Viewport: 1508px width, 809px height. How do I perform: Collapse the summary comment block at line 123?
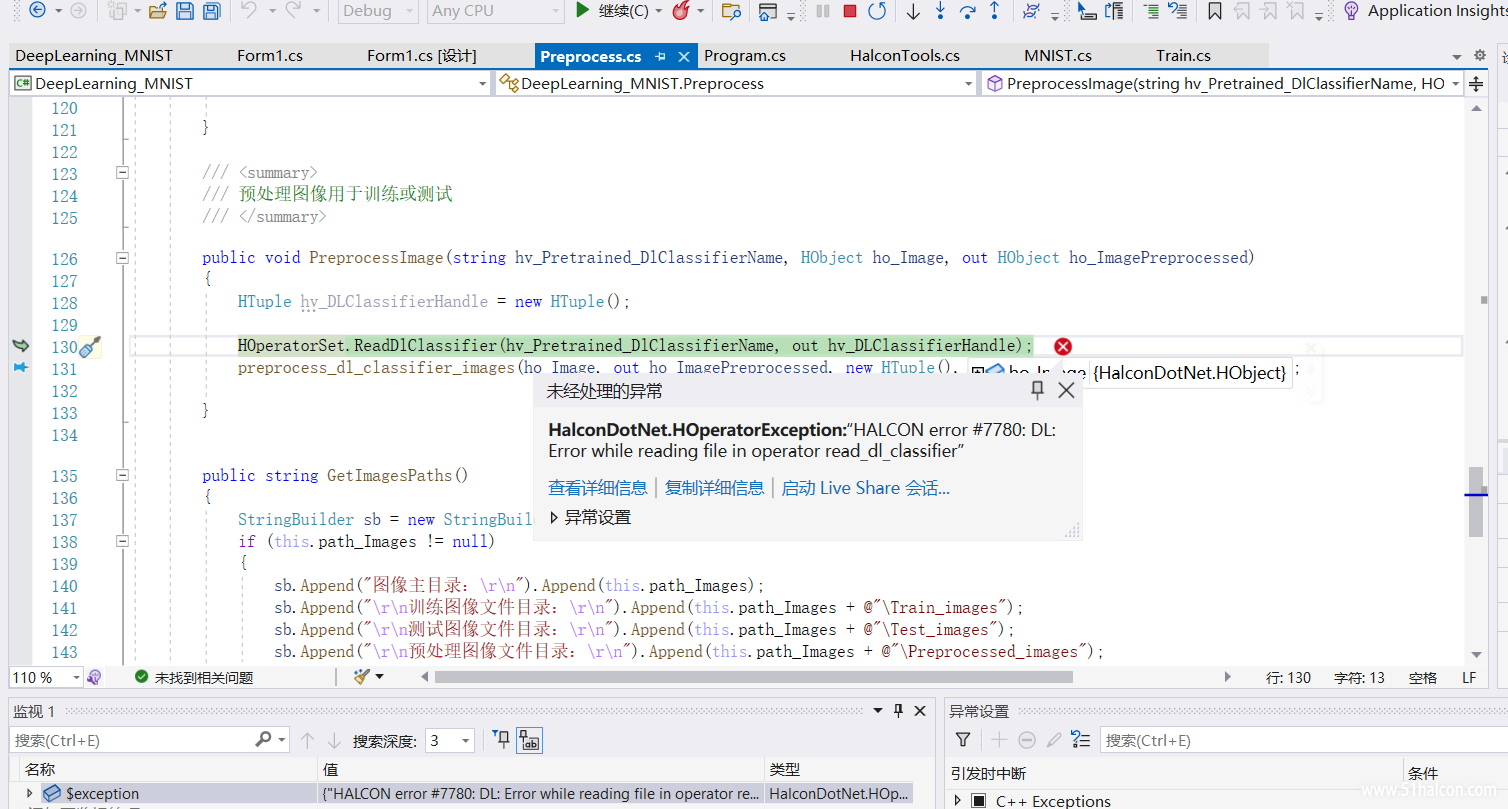pyautogui.click(x=122, y=172)
